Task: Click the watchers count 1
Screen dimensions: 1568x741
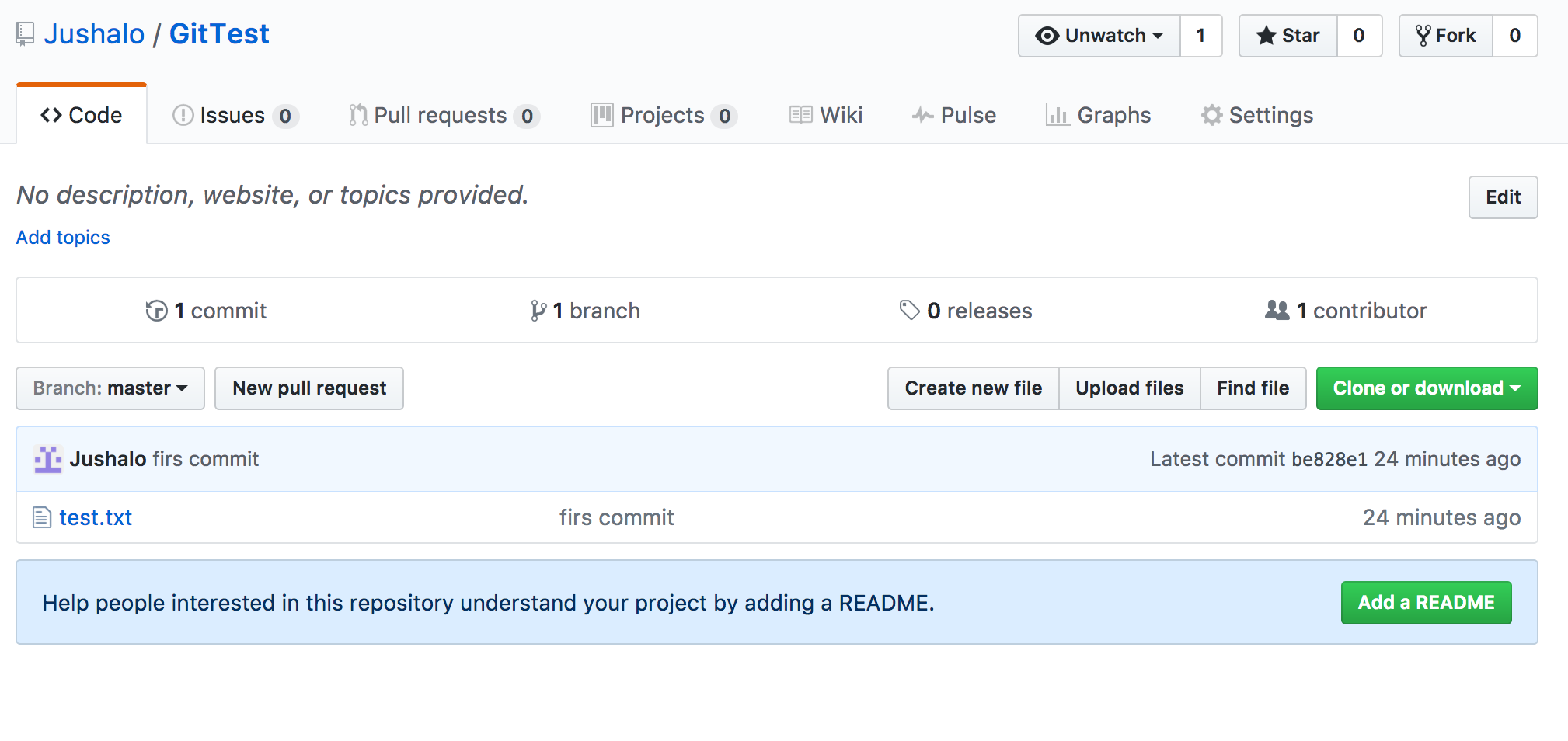Action: coord(1200,36)
